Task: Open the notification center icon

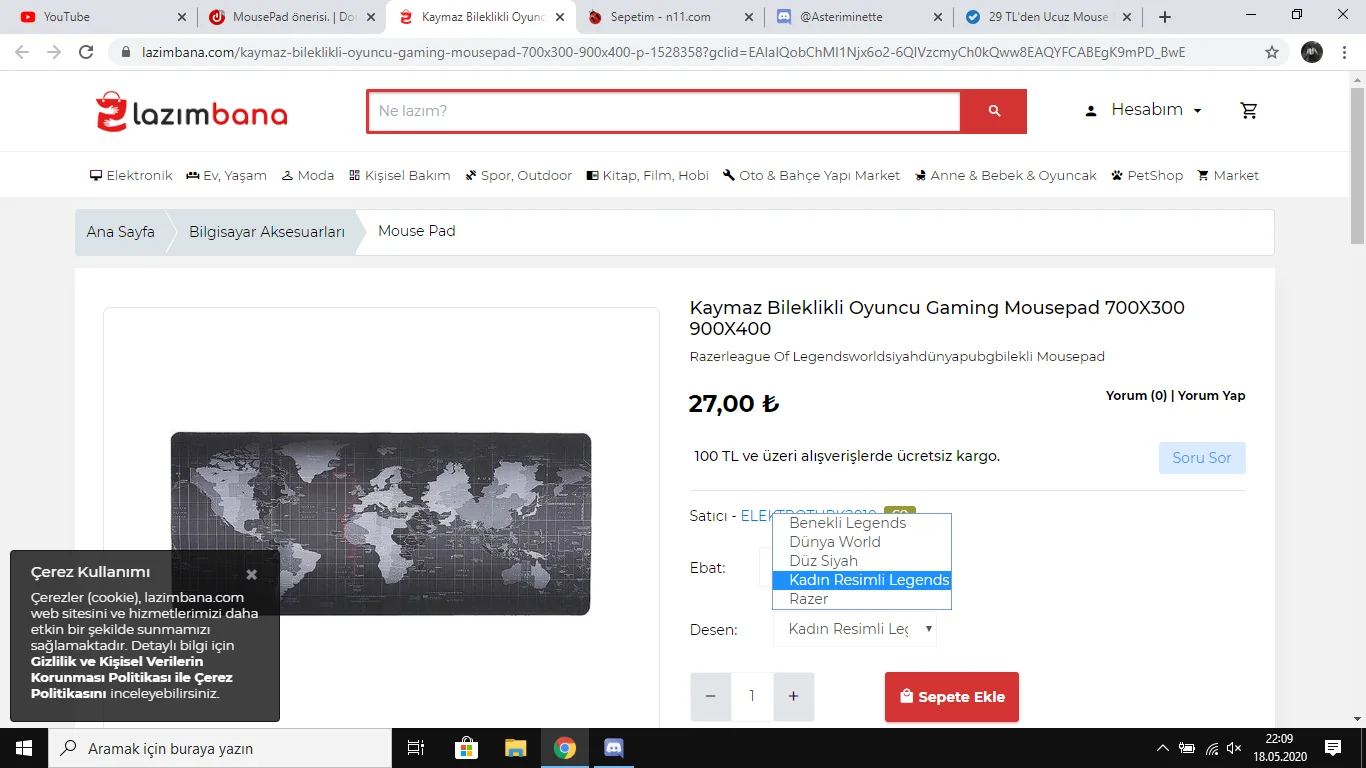Action: point(1333,748)
